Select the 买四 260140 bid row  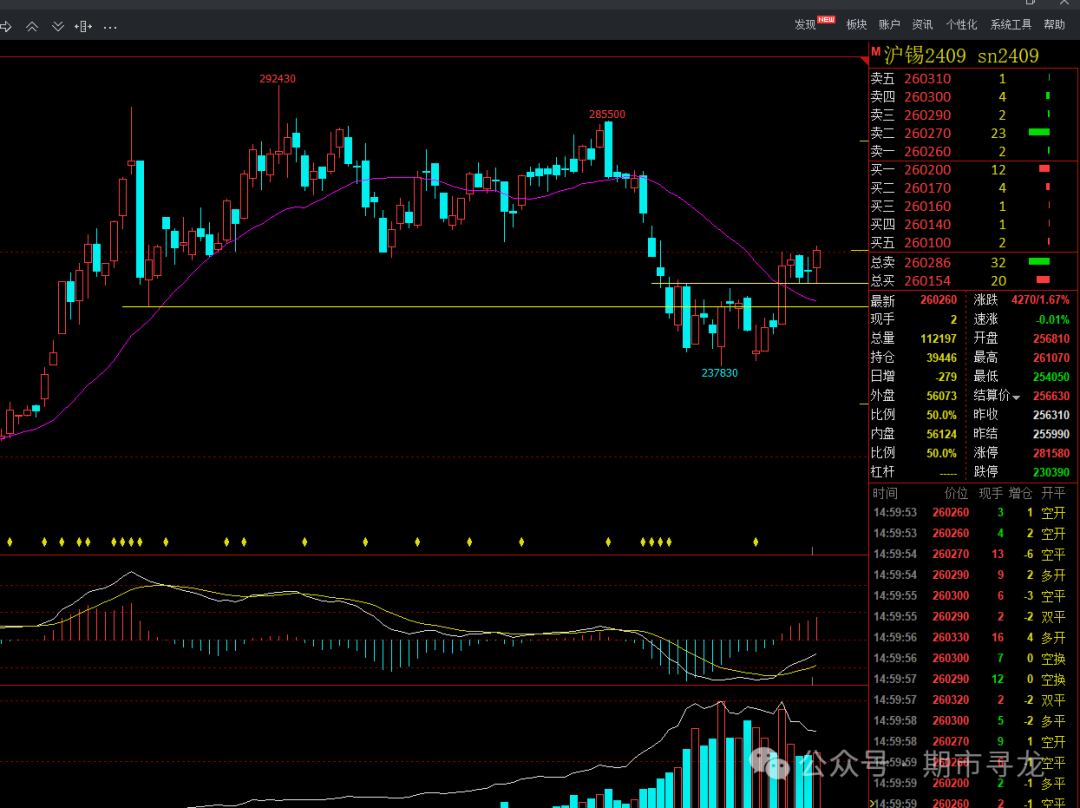(973, 225)
